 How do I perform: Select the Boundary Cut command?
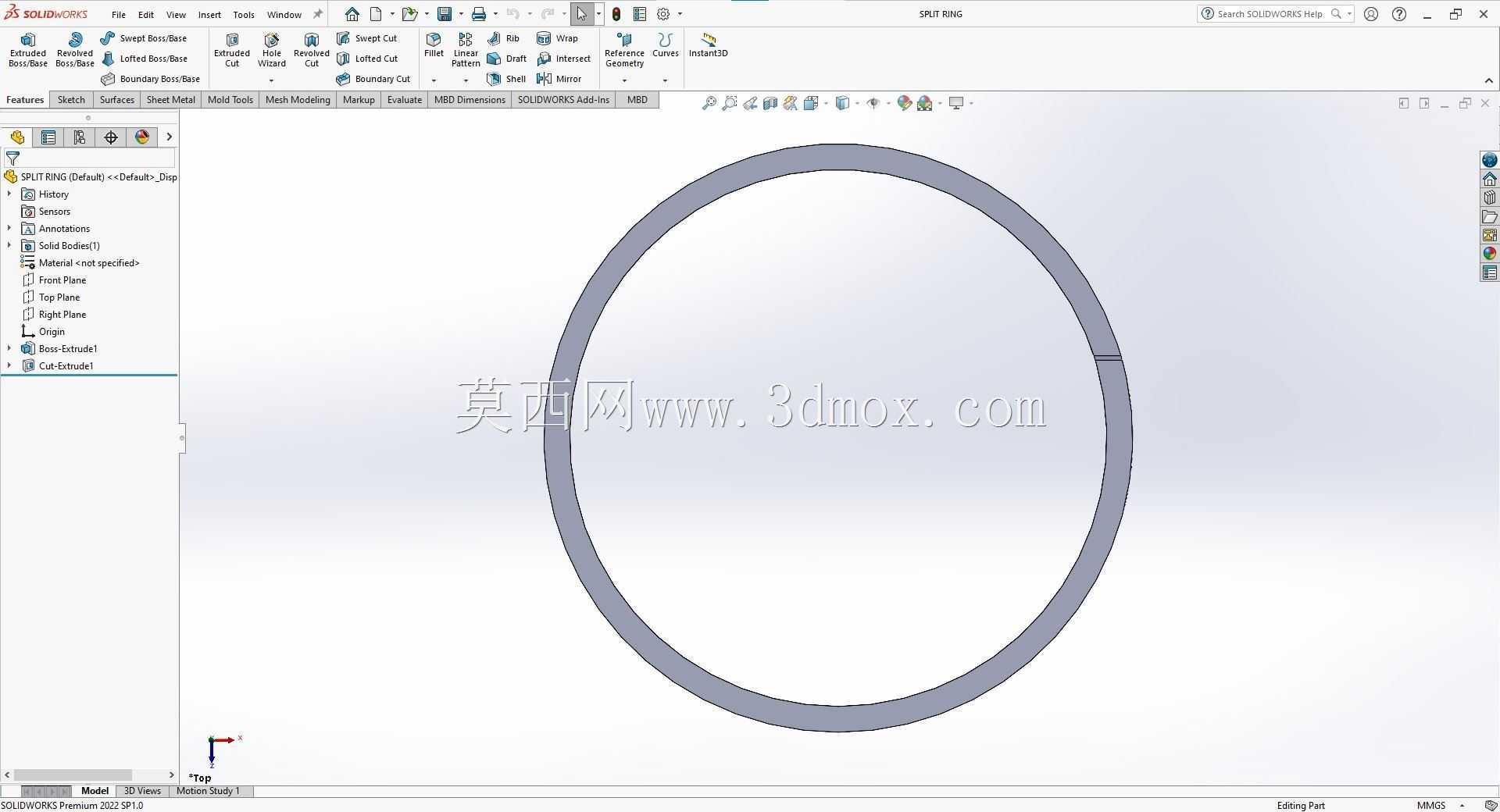point(373,79)
